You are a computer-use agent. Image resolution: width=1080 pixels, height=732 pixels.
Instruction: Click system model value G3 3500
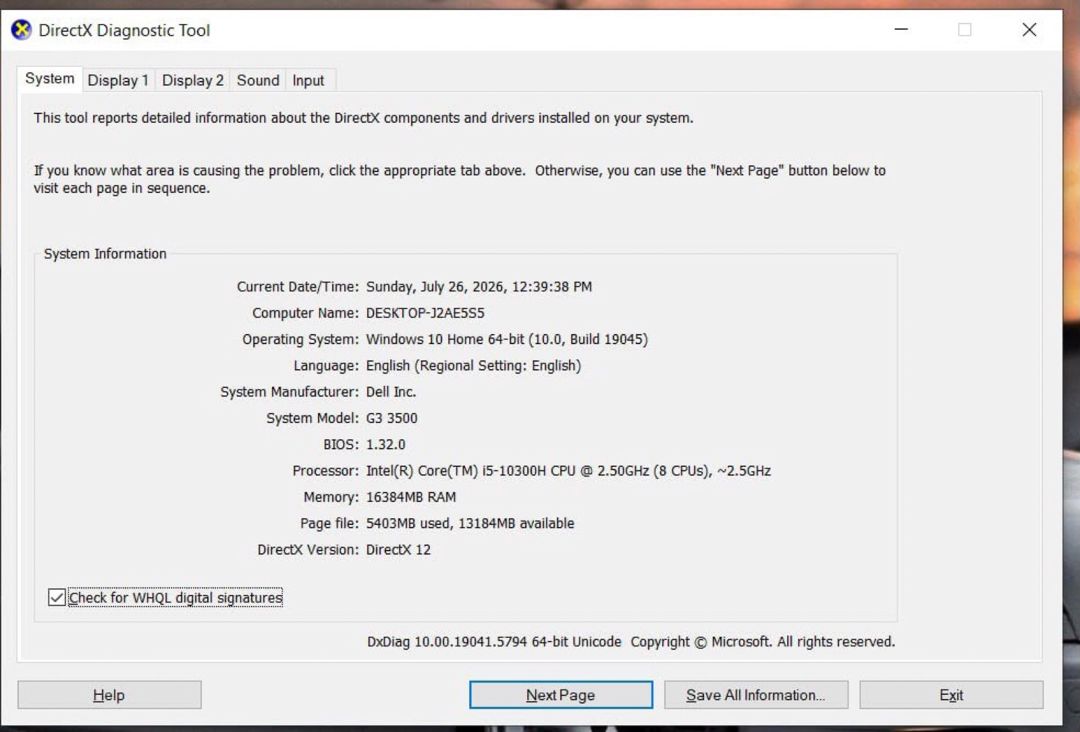[391, 418]
